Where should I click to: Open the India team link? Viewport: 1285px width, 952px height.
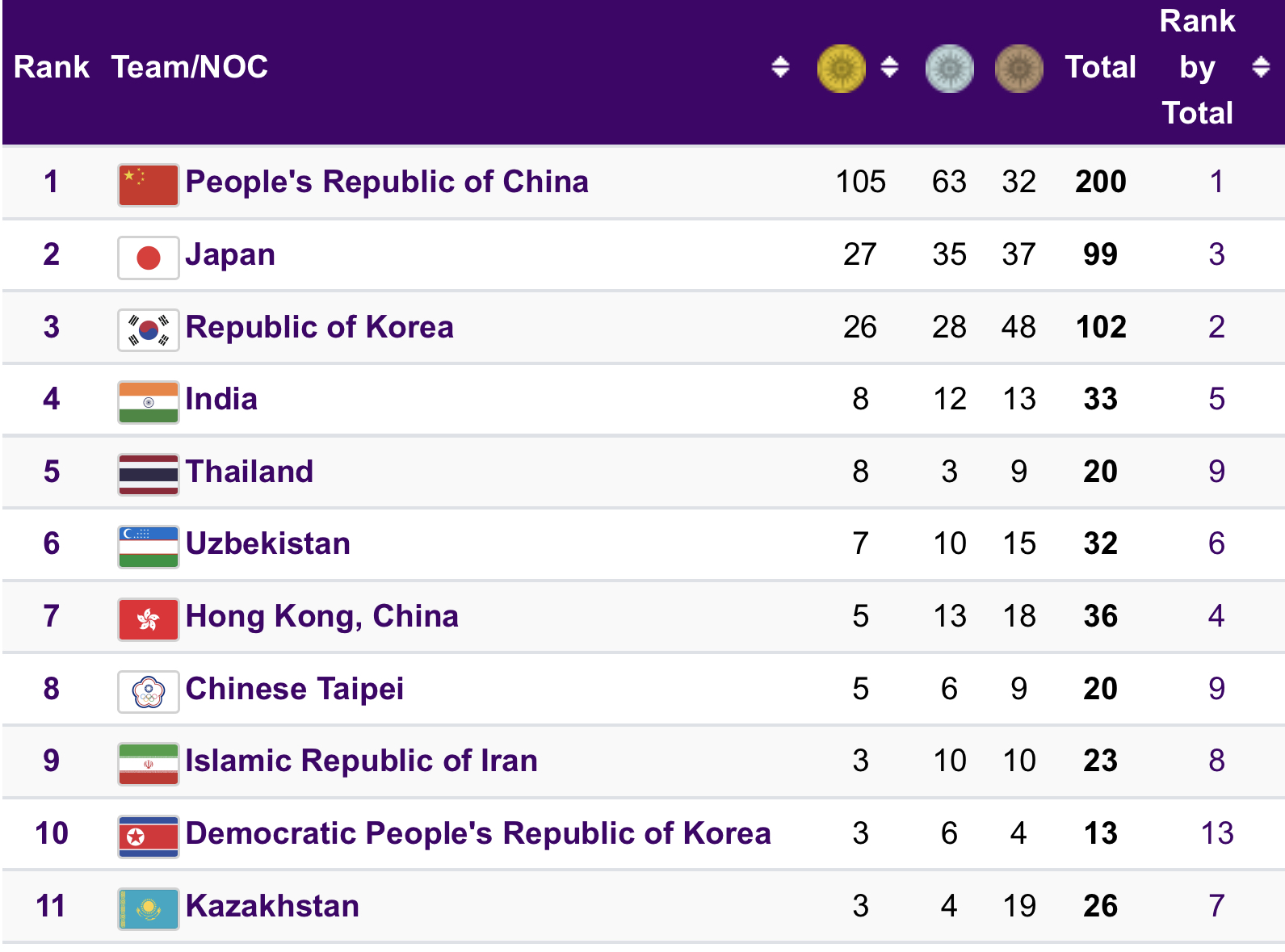click(x=221, y=399)
